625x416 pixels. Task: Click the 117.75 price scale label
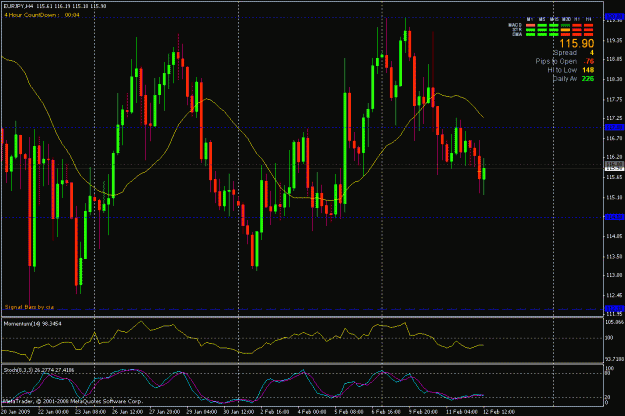pos(614,99)
